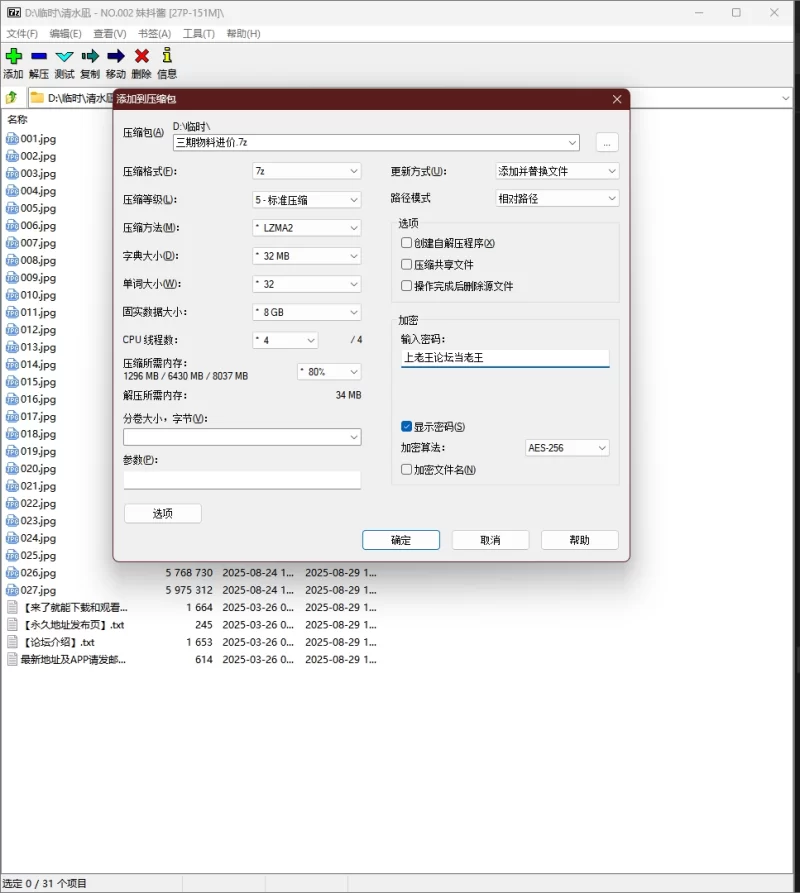
Task: Open the 帮助(H) menu
Action: tap(243, 34)
